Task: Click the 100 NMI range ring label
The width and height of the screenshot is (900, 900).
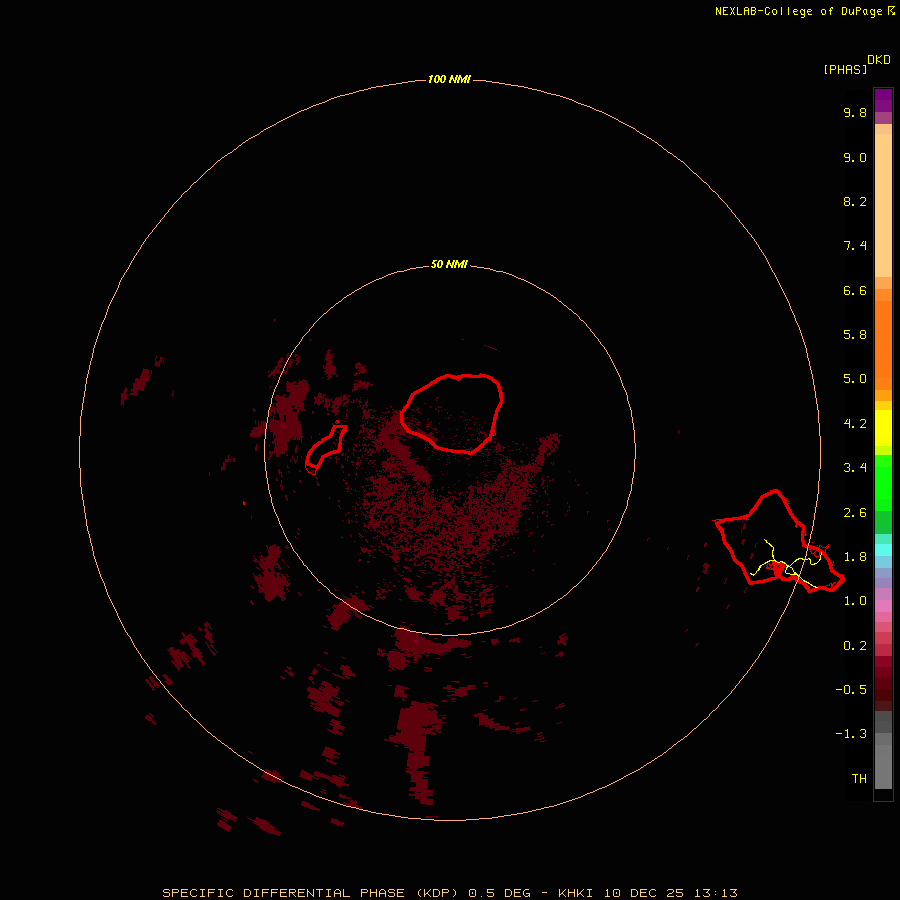Action: 449,79
